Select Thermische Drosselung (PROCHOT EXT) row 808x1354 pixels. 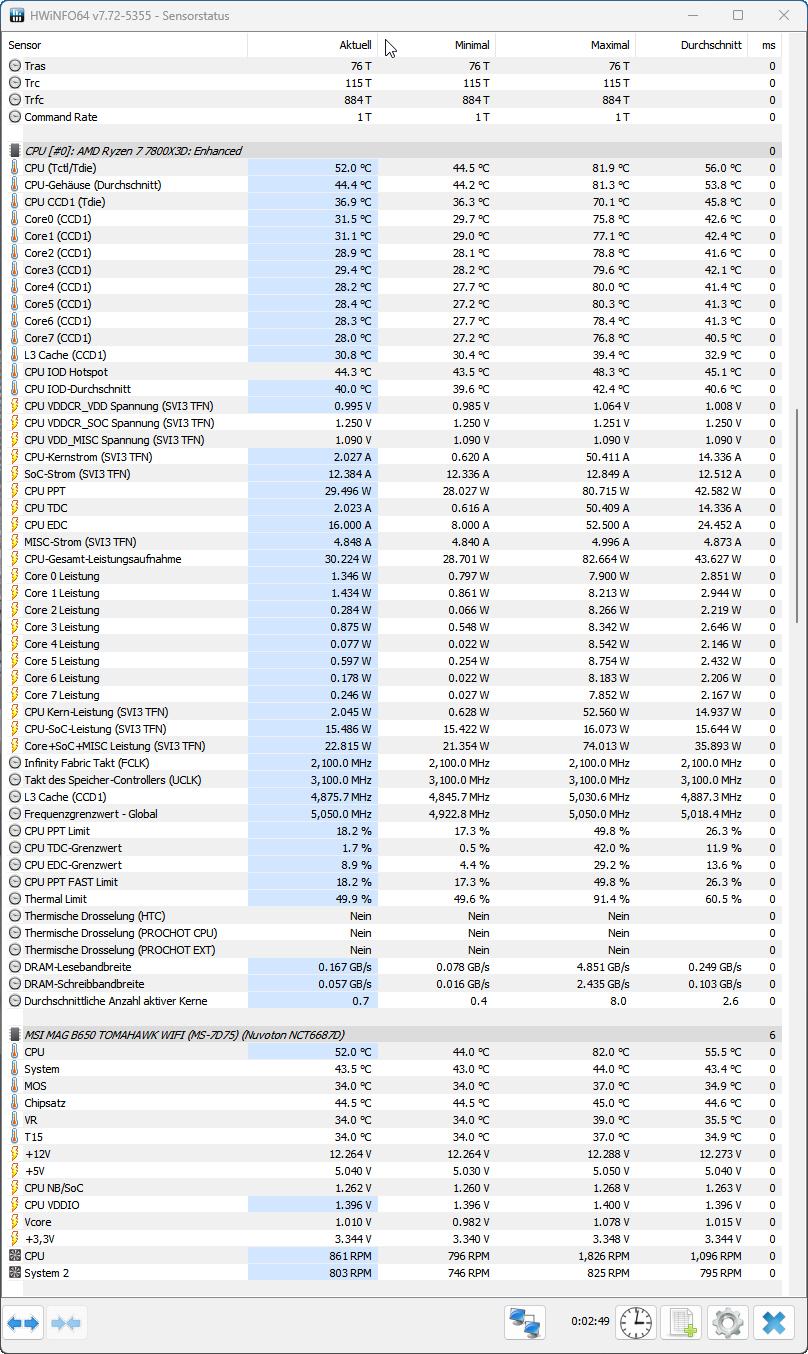(x=392, y=950)
